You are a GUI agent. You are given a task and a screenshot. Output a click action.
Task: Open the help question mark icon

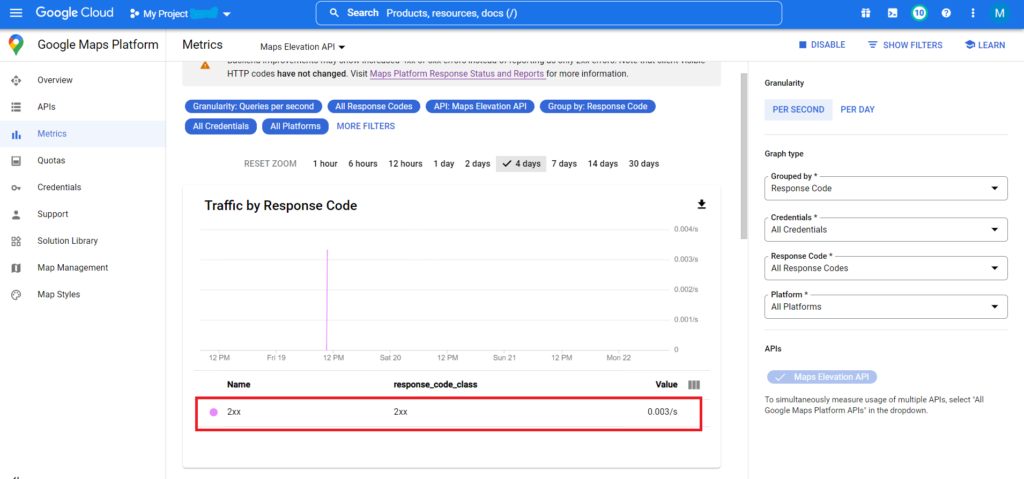[x=946, y=13]
